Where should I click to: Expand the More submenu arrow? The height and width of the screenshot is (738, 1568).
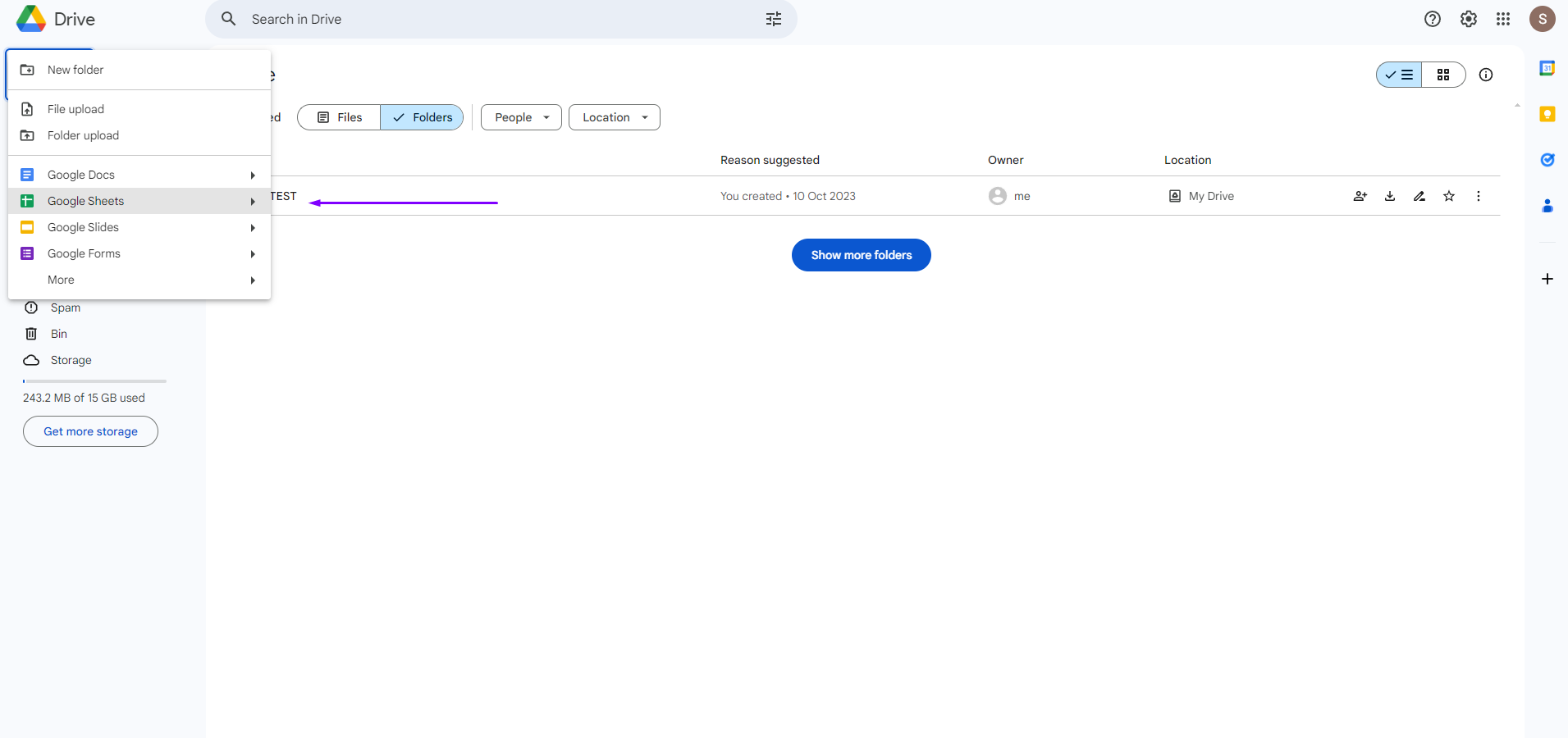pos(253,280)
